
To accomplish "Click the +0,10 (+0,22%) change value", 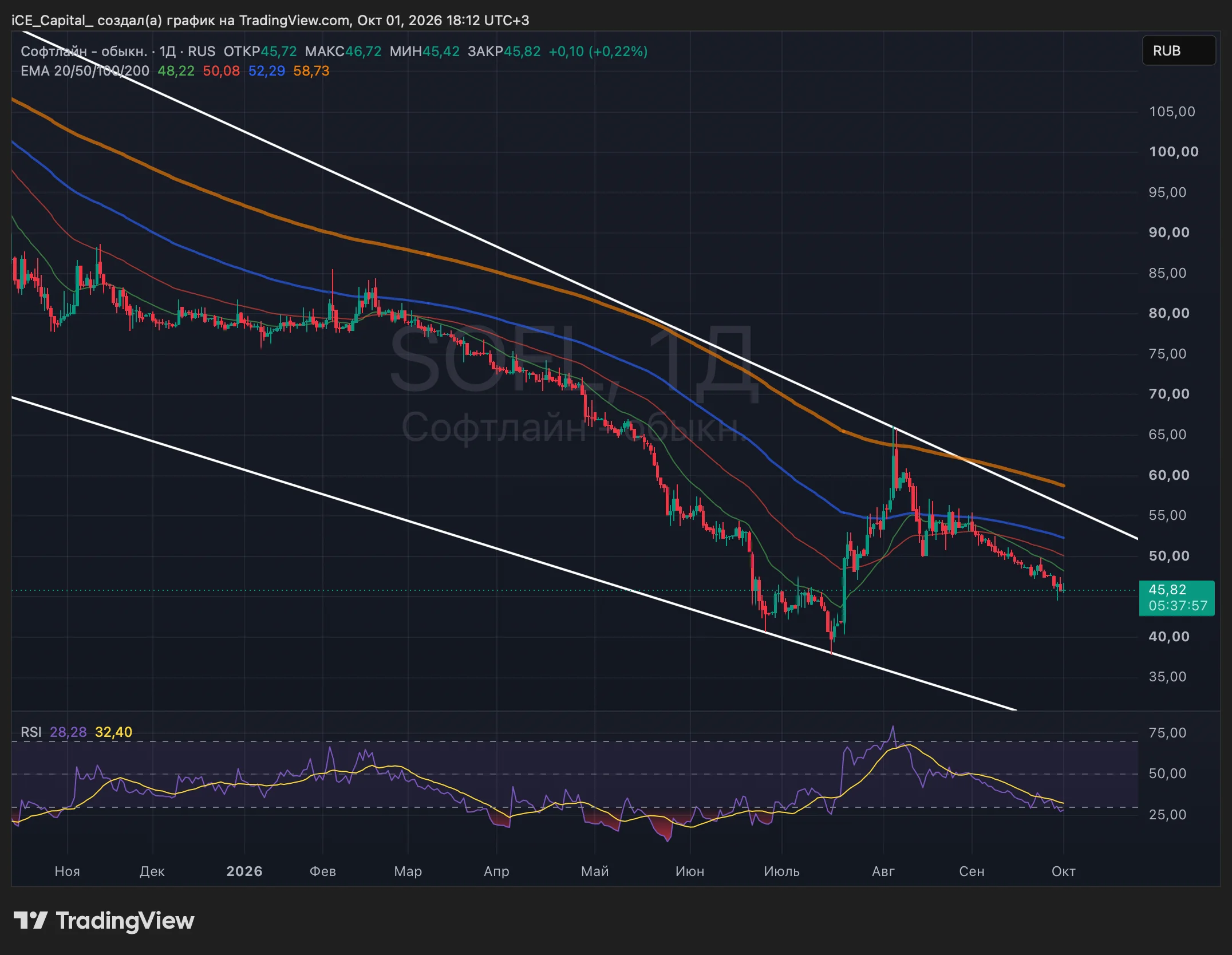I will tap(598, 52).
